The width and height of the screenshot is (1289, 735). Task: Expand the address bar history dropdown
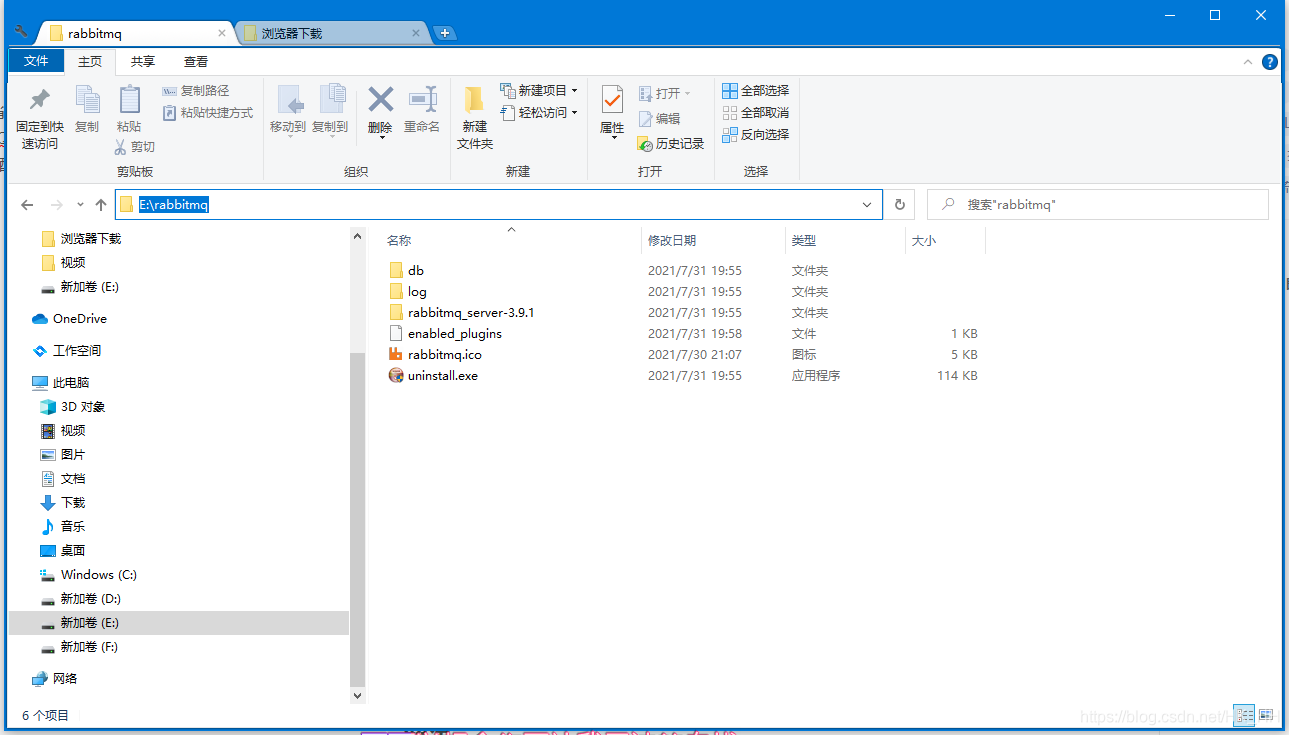(x=867, y=204)
